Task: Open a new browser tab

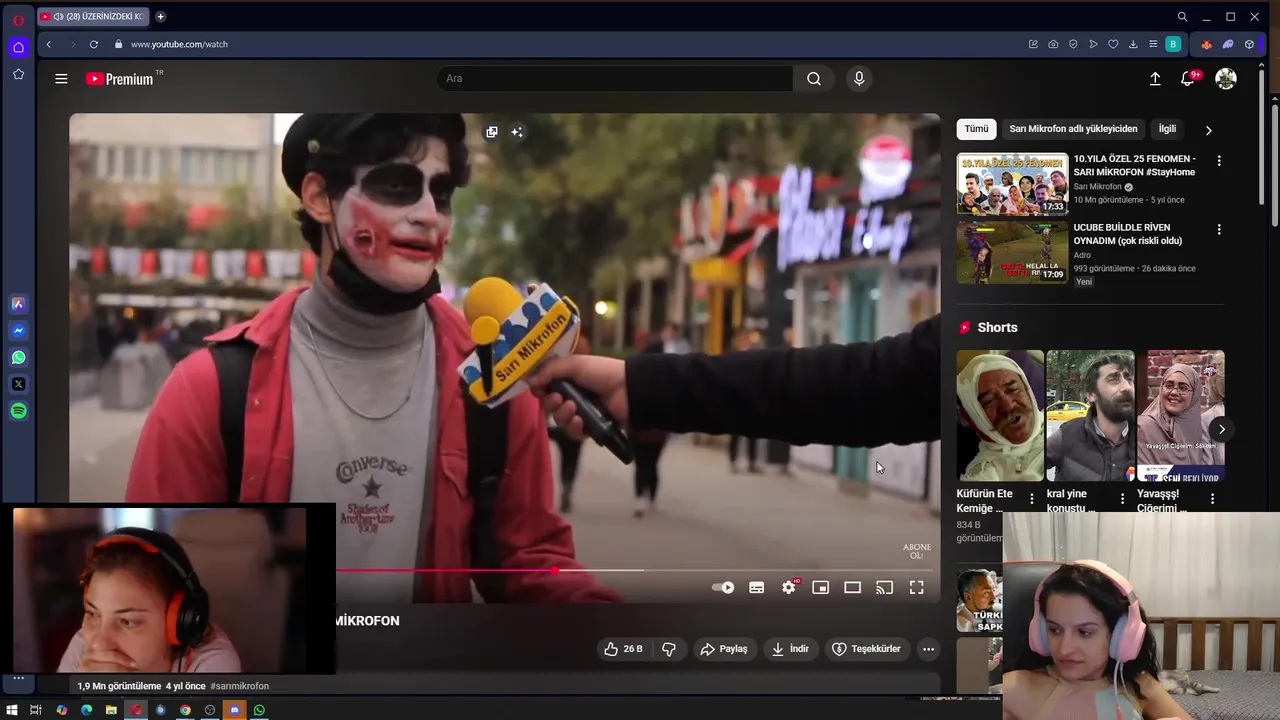Action: pos(160,16)
